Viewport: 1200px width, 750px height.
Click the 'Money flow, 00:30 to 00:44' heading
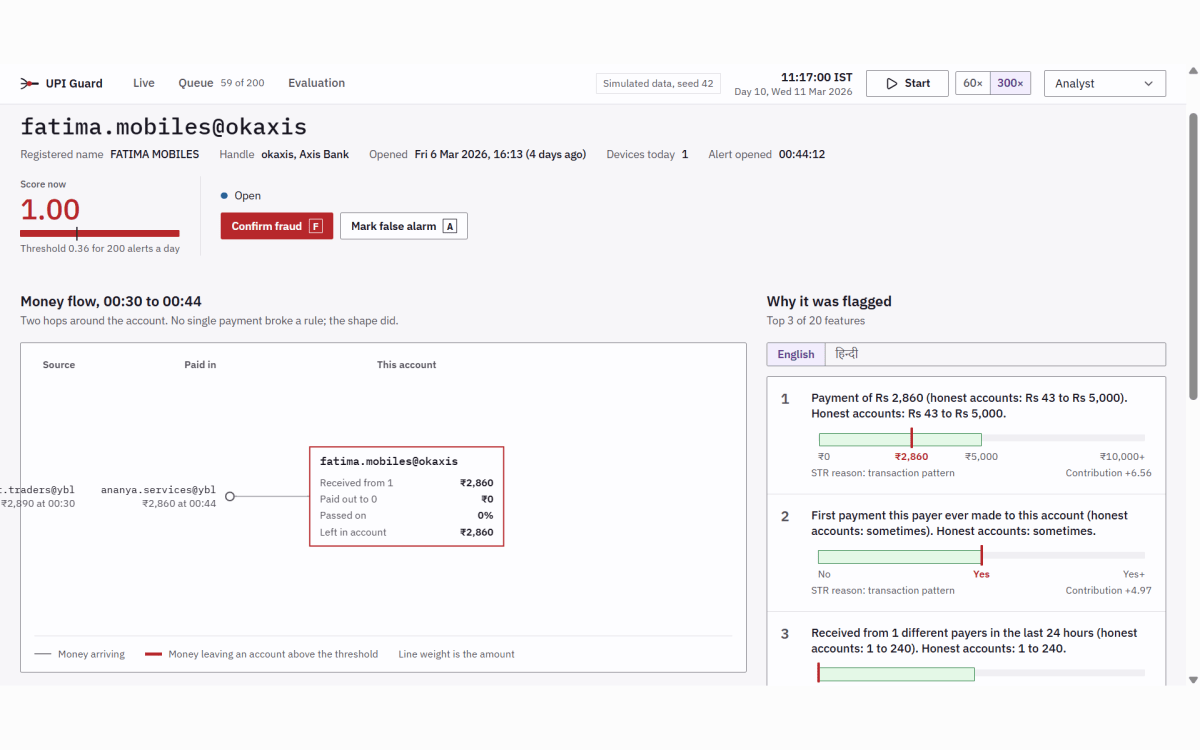[x=111, y=301]
